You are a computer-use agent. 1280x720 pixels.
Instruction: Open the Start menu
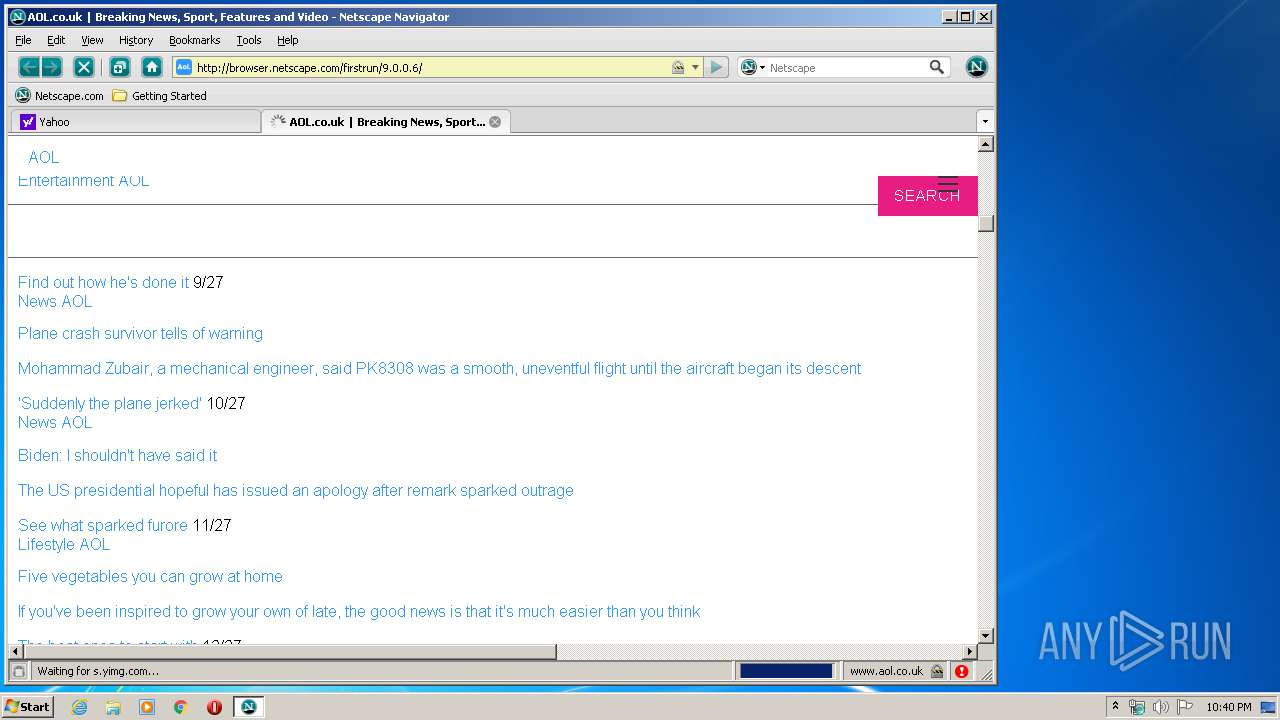point(27,707)
